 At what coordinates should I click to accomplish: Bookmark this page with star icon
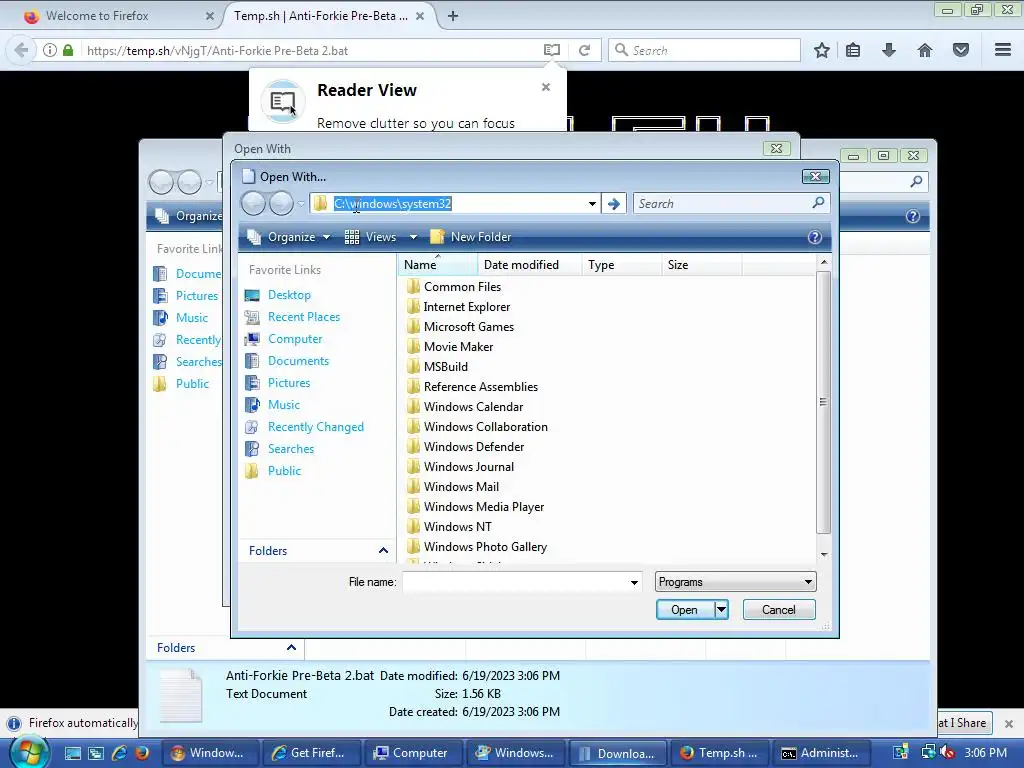tap(822, 50)
